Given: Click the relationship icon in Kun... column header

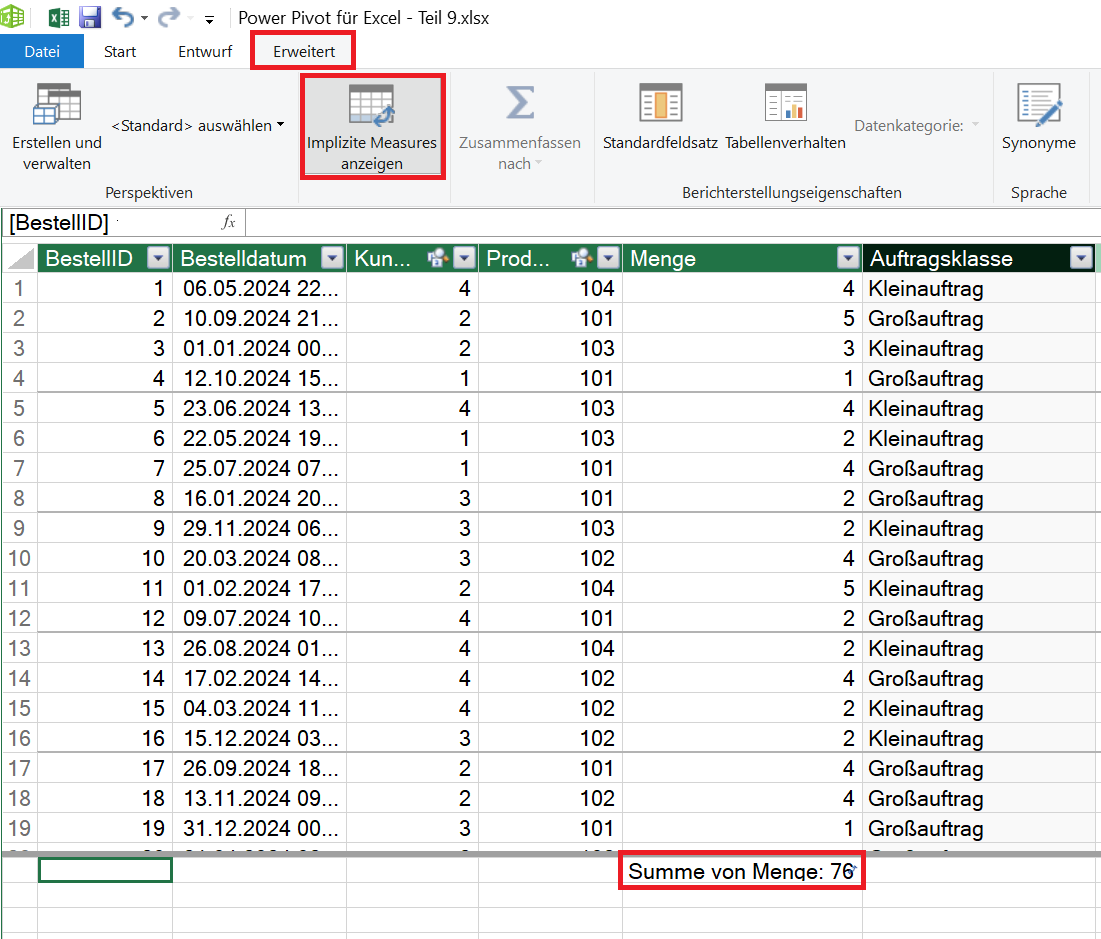Looking at the screenshot, I should click(438, 258).
